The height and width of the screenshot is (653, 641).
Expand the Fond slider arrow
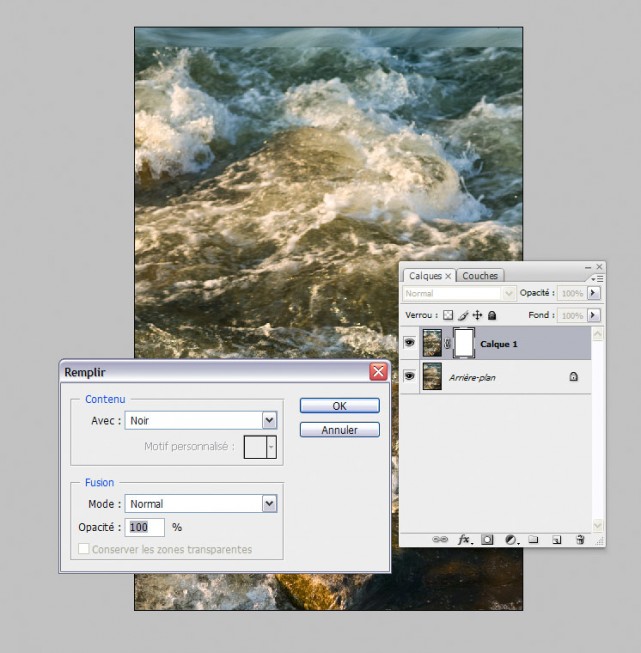(x=594, y=315)
